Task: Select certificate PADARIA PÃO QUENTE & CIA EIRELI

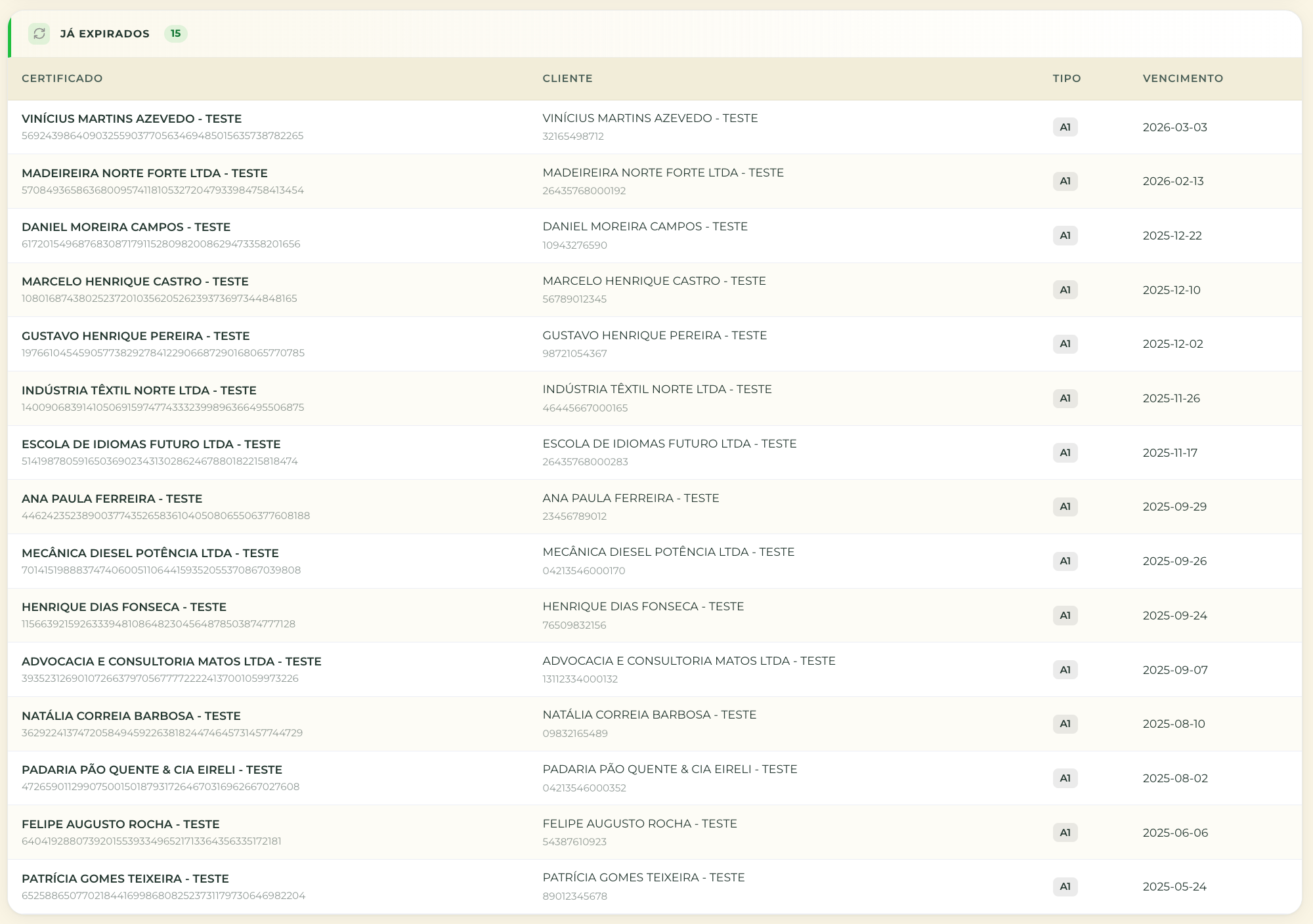Action: click(x=152, y=770)
